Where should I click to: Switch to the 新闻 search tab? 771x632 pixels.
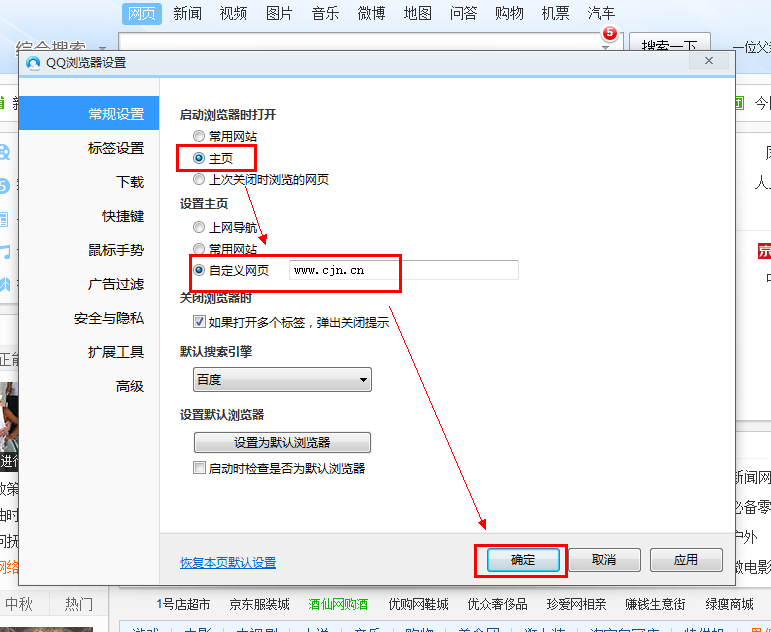pos(187,13)
